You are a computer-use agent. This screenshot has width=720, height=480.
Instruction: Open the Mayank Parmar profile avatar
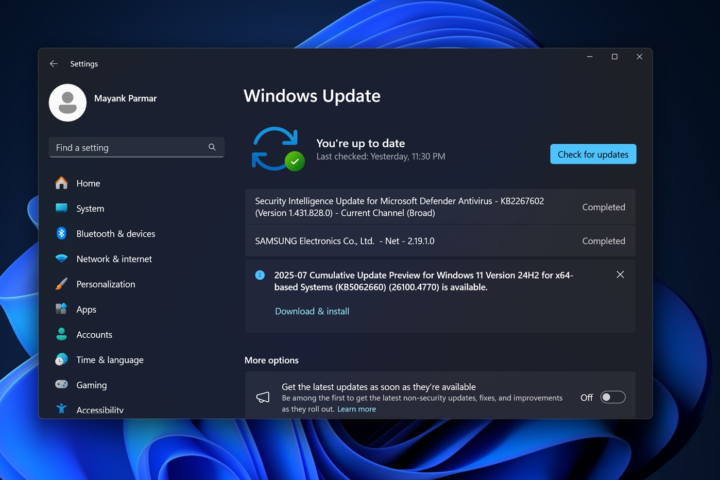68,102
